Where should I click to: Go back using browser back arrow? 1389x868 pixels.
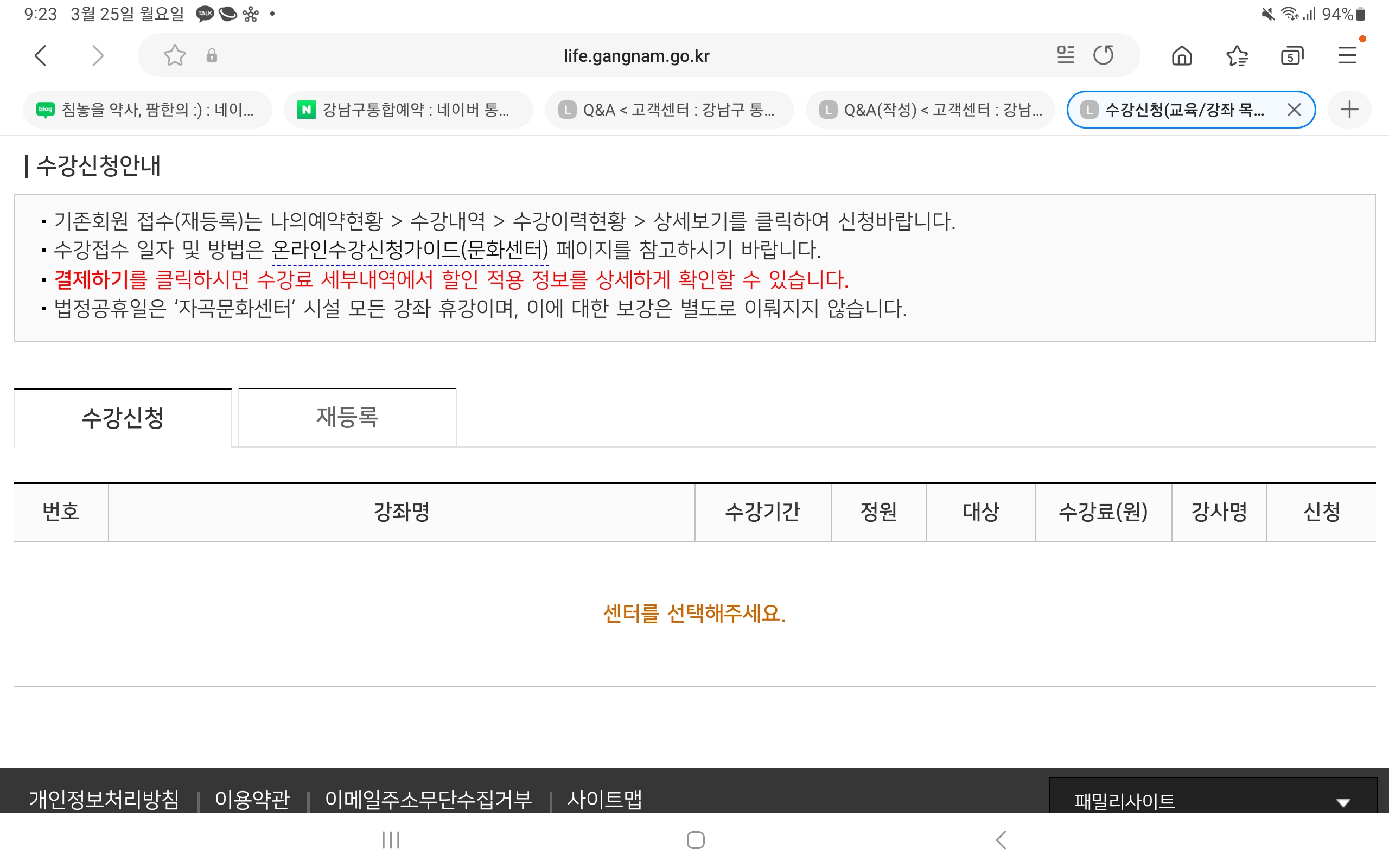click(41, 56)
